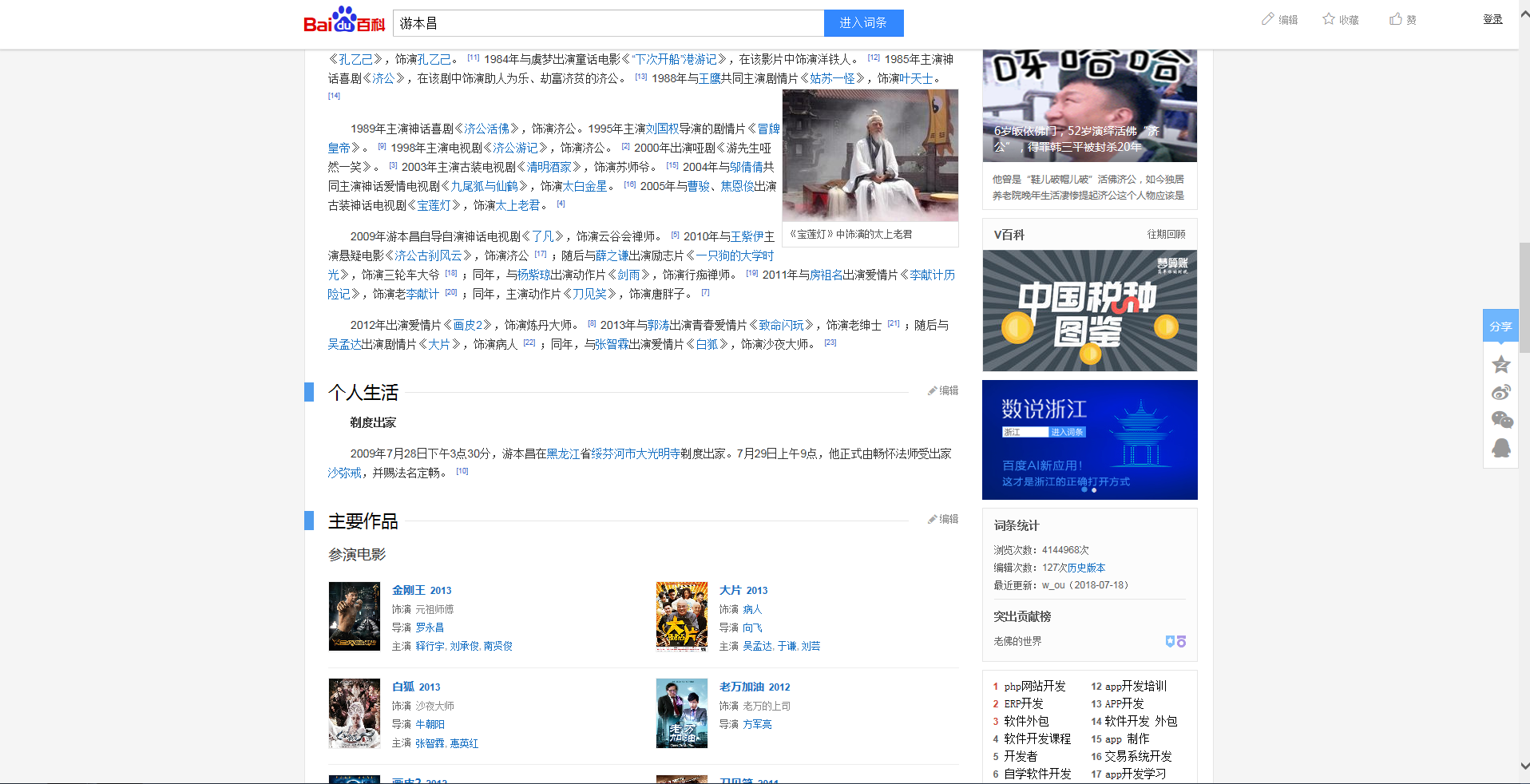
Task: Open the app开发培训 ad link
Action: [x=1136, y=686]
